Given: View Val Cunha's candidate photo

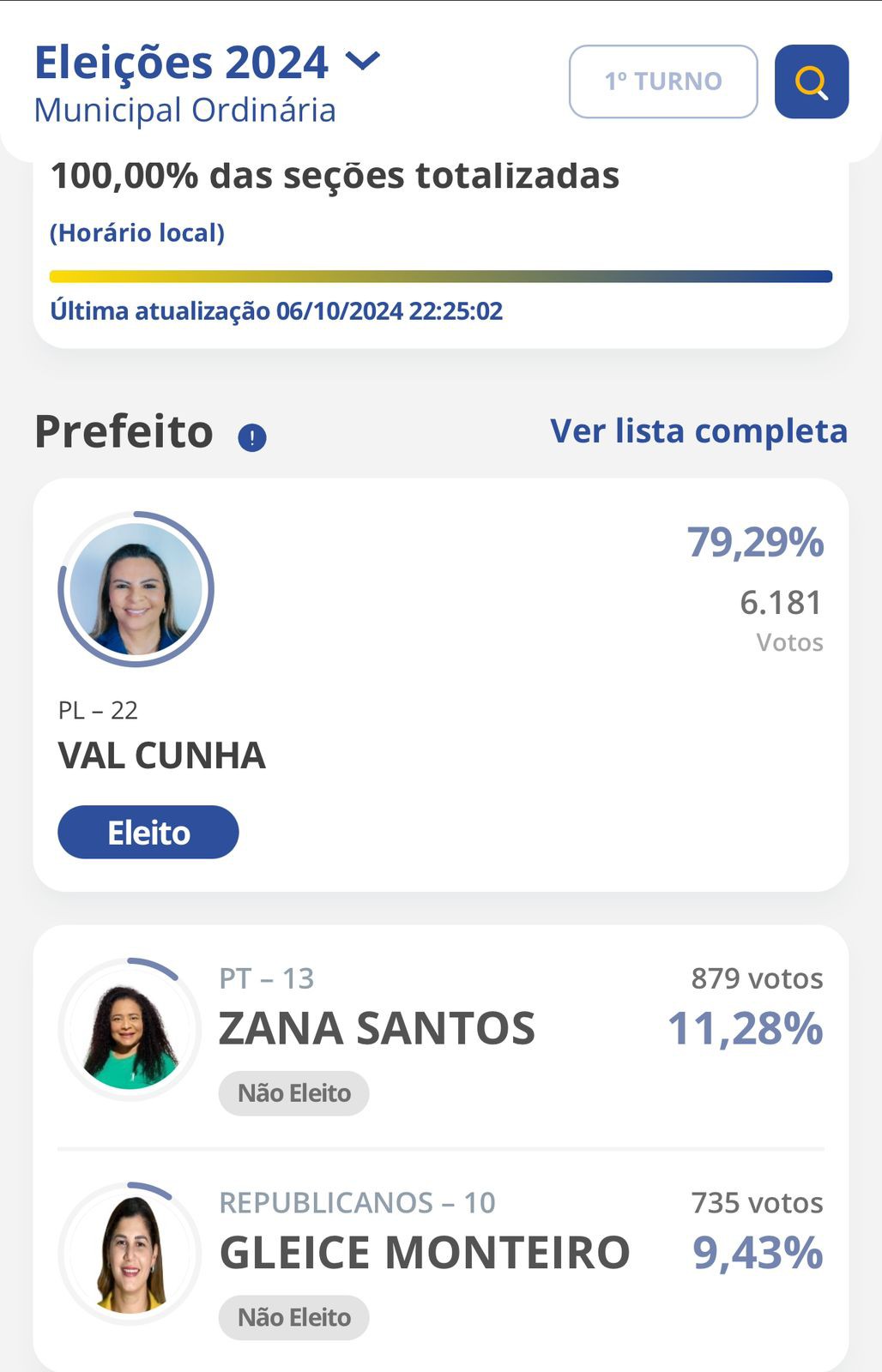Looking at the screenshot, I should coord(136,589).
